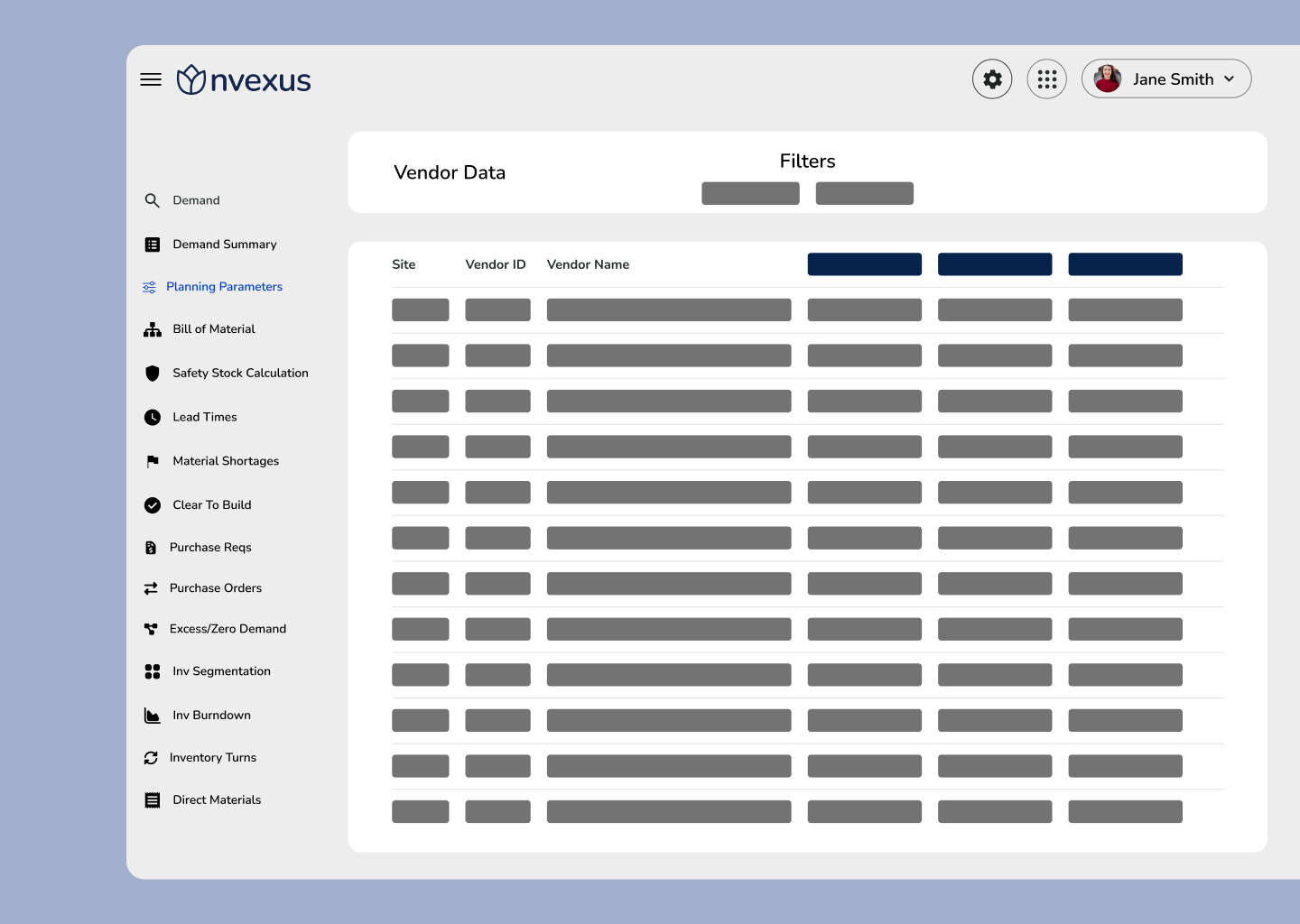Click the Material Shortages flag icon

(153, 461)
